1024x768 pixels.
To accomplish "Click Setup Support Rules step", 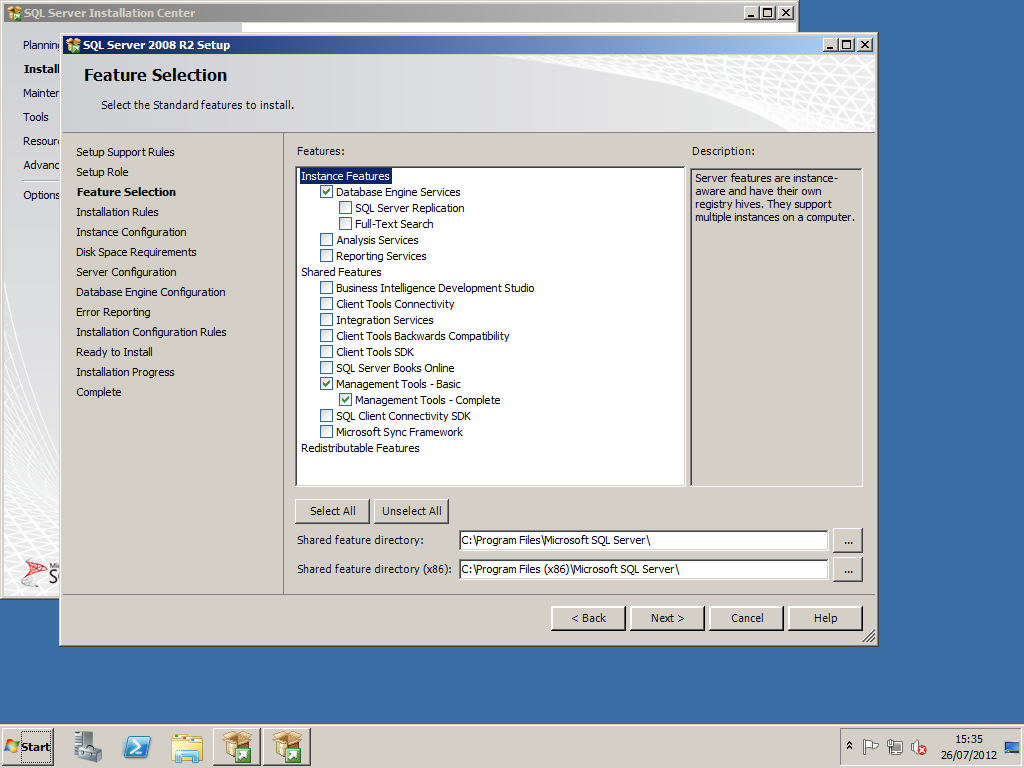I will tap(125, 152).
